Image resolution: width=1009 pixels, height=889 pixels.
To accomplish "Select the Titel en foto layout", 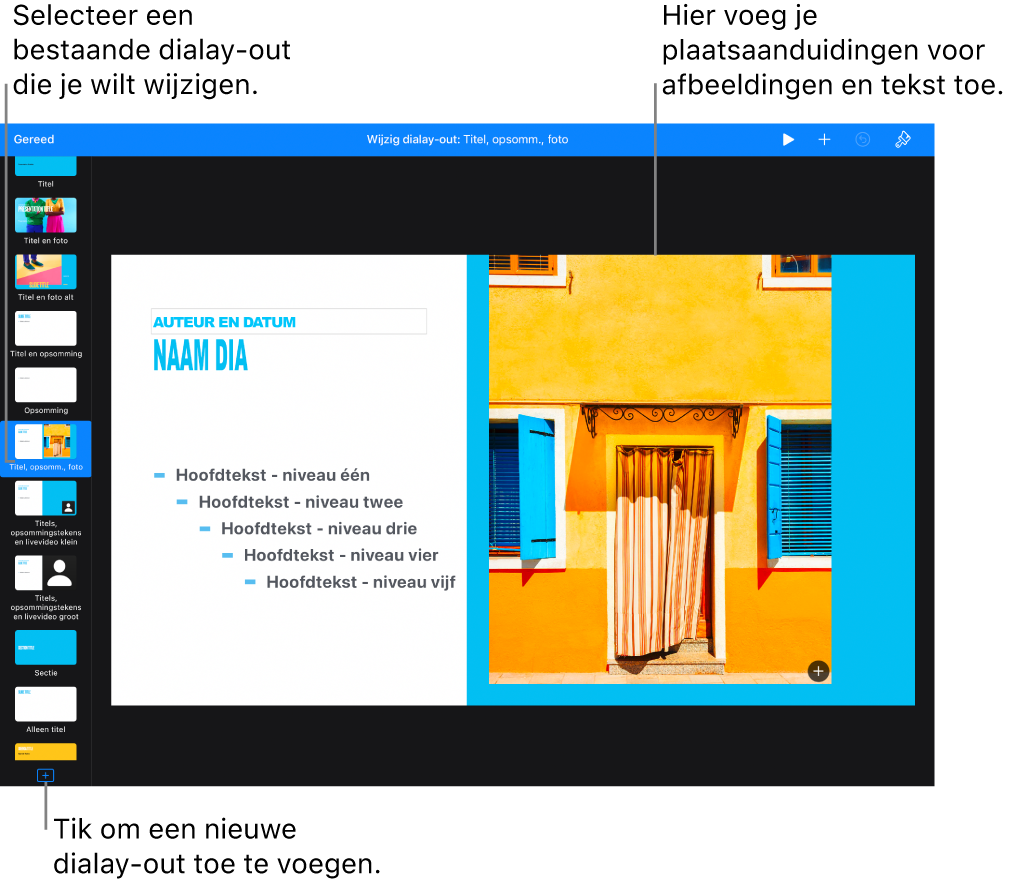I will click(46, 215).
